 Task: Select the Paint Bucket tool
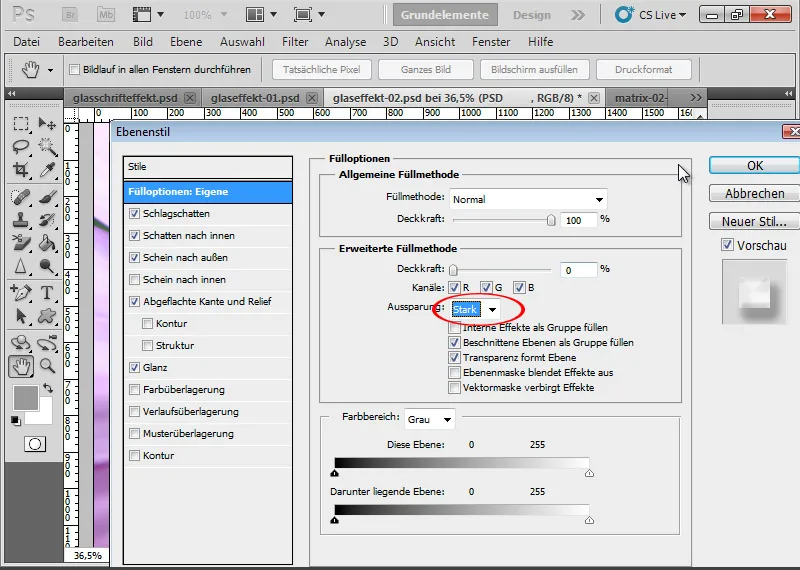tap(47, 243)
